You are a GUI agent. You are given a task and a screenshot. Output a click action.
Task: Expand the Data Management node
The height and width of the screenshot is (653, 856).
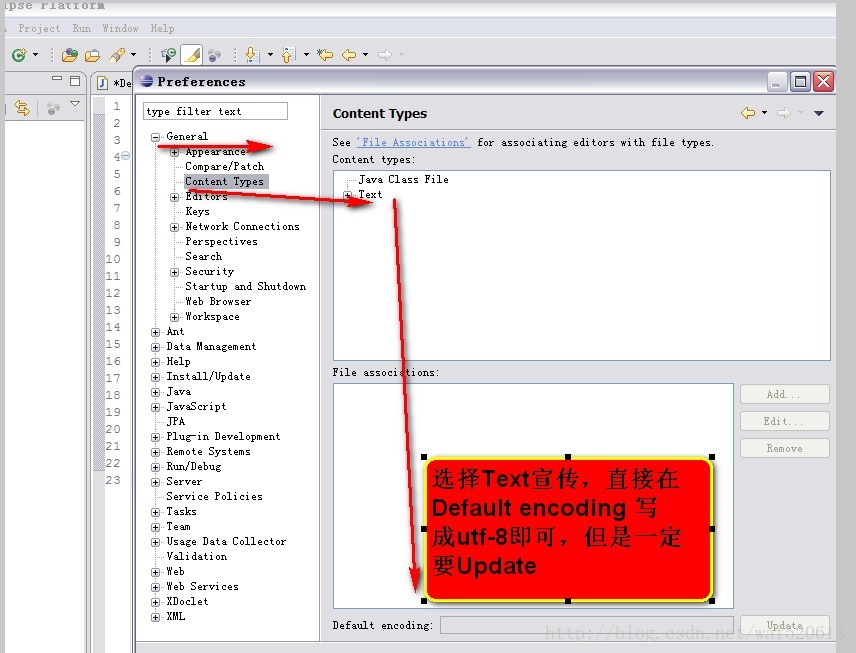(x=156, y=347)
